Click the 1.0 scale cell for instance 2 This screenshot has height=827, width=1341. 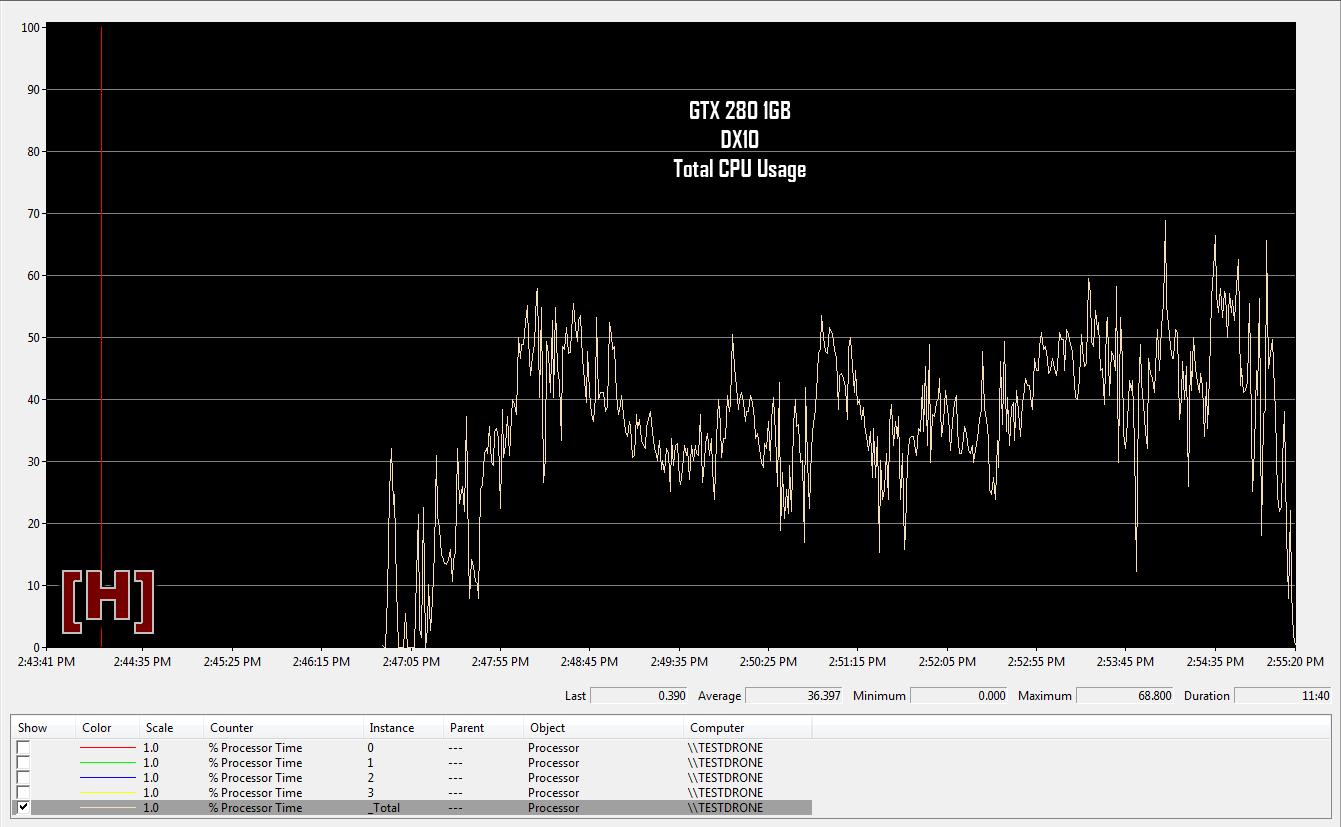[151, 778]
